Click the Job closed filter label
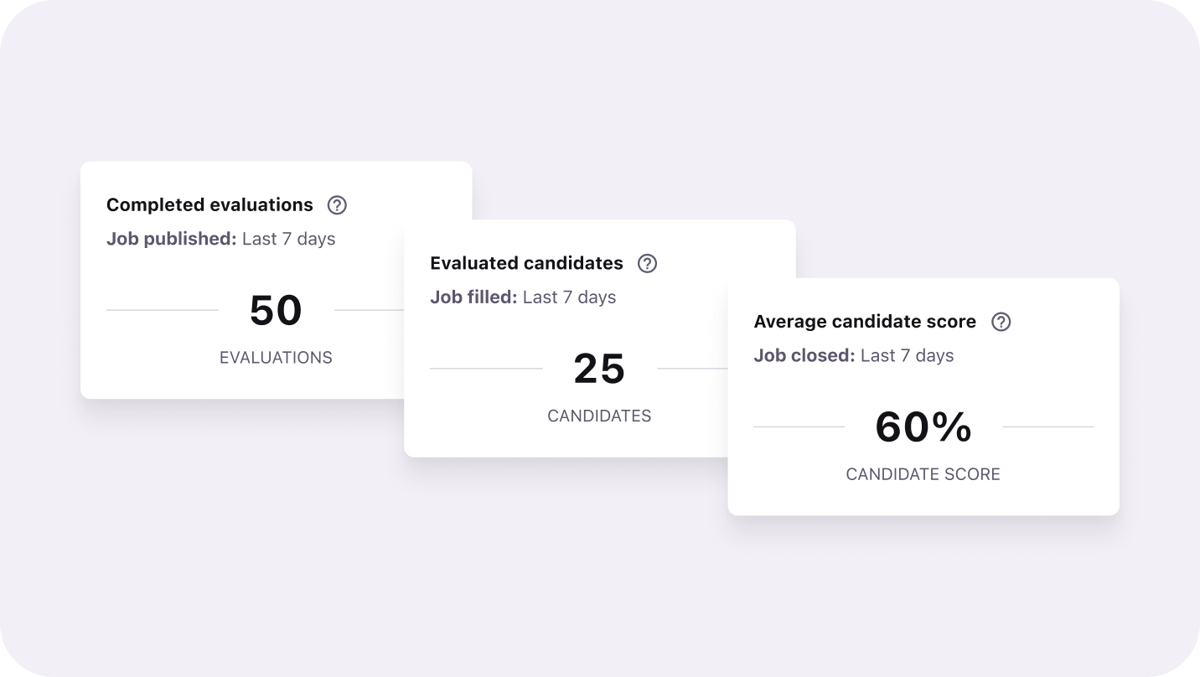The image size is (1200, 677). [x=803, y=355]
